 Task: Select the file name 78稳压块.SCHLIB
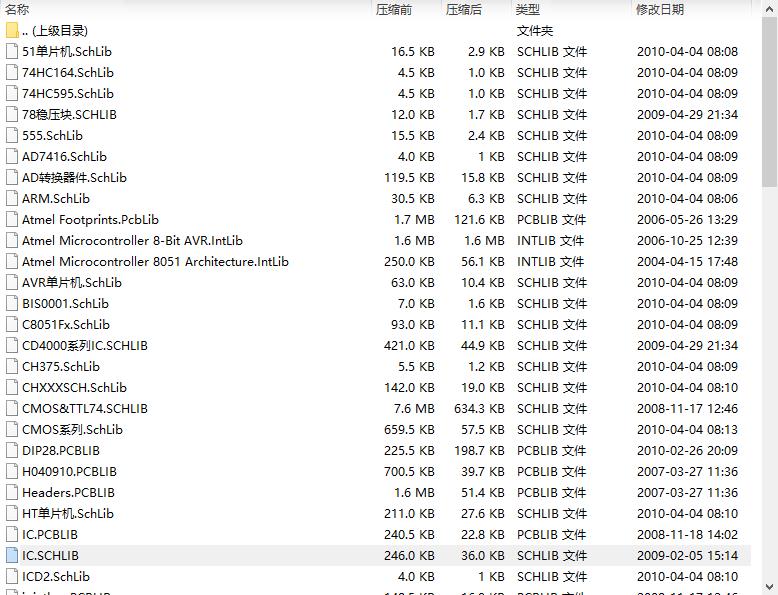(x=69, y=115)
